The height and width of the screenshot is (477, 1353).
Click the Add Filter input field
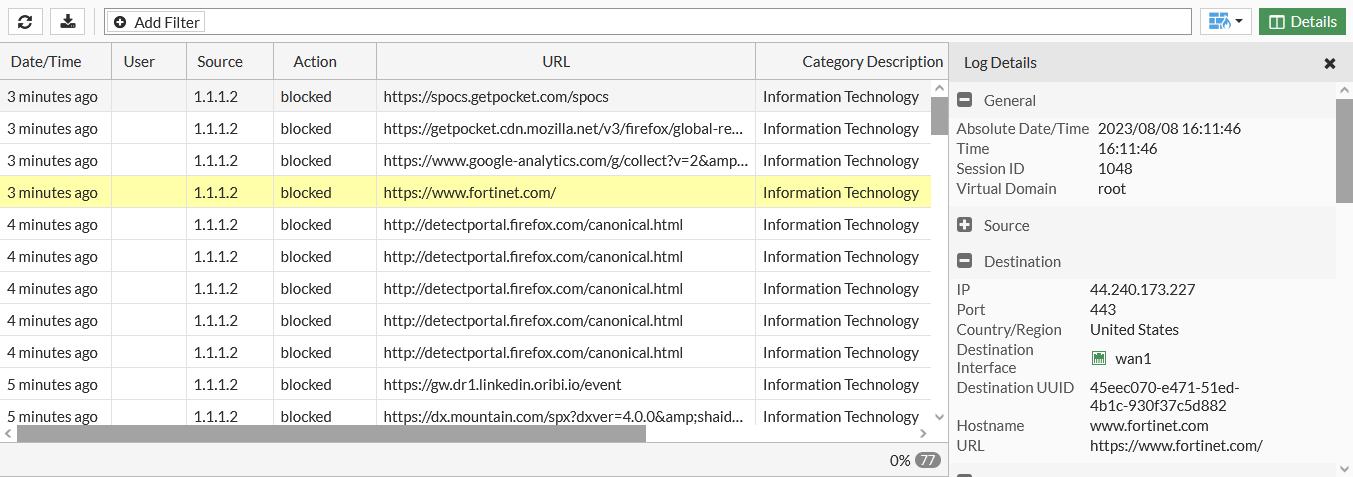point(690,22)
